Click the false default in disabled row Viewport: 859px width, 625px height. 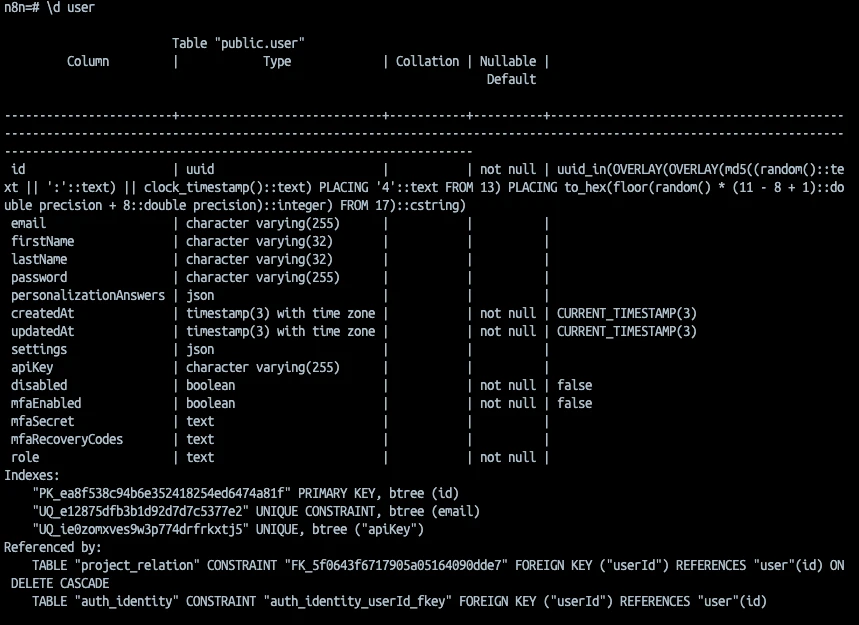(x=574, y=385)
